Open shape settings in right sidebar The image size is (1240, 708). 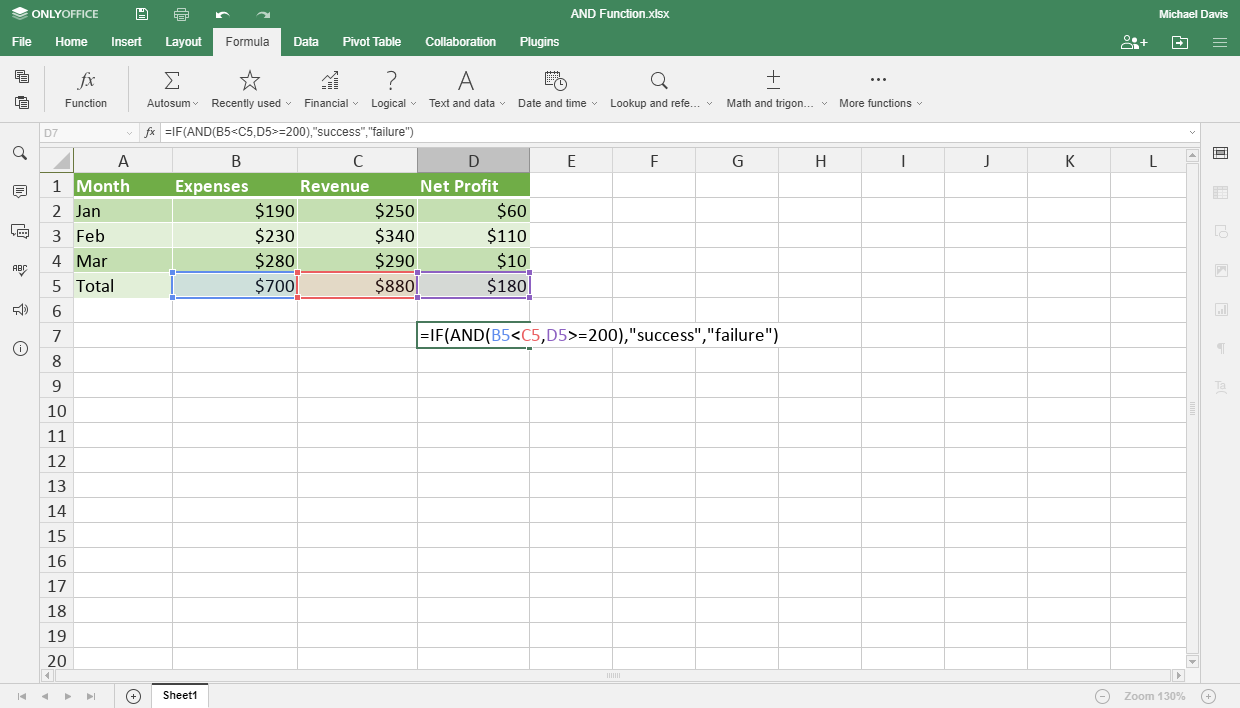(x=1220, y=231)
